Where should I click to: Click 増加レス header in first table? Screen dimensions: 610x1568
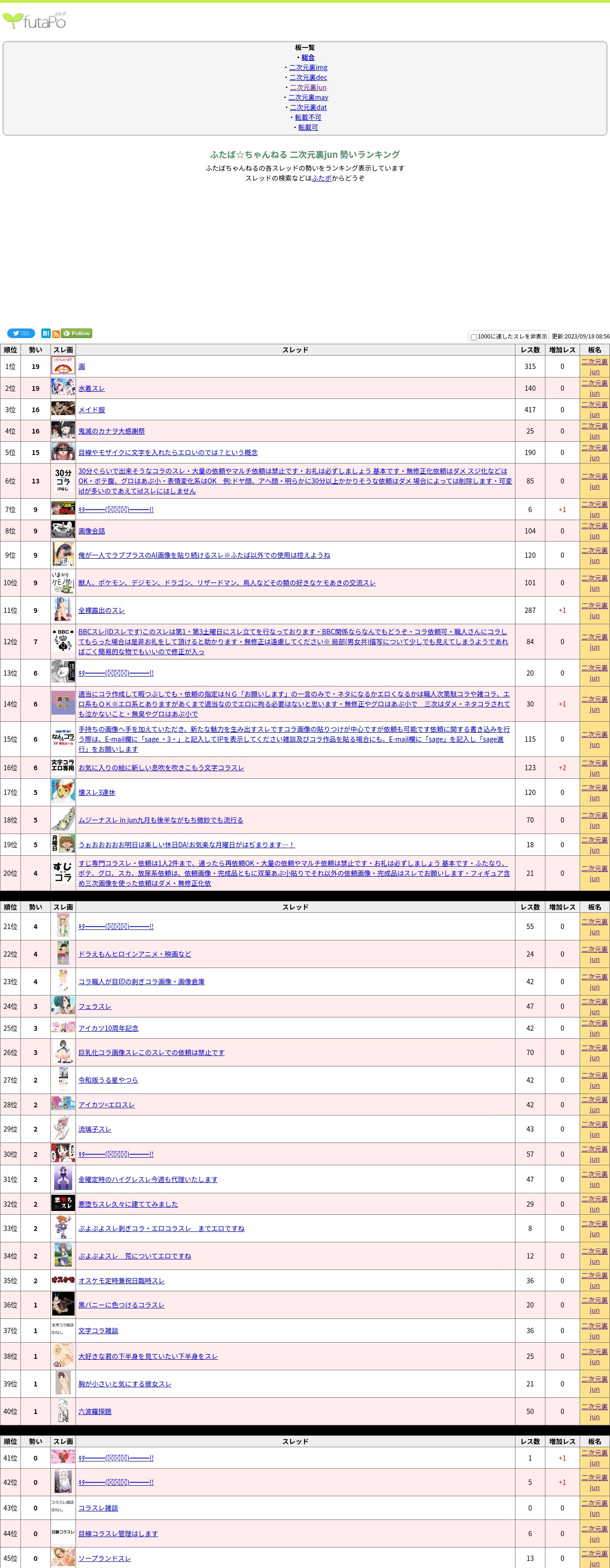562,349
